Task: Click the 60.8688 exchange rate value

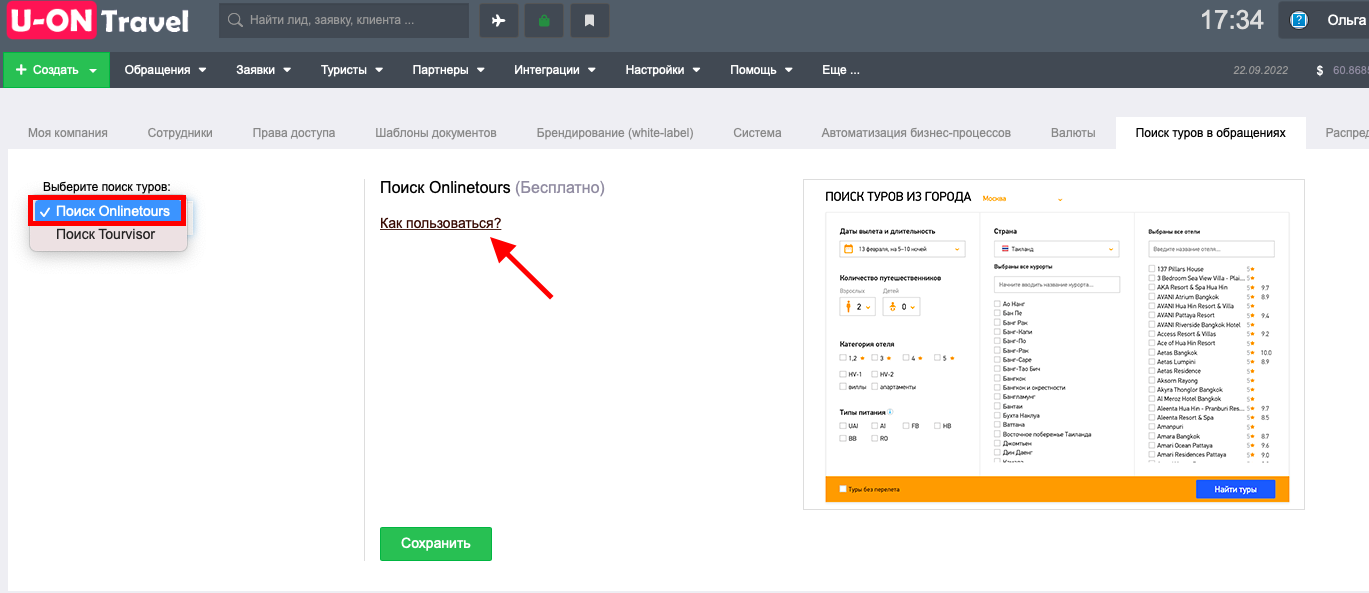Action: (1350, 71)
